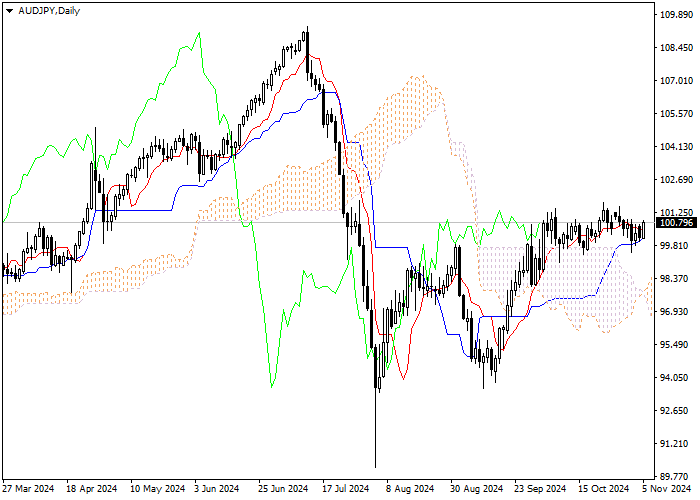This screenshot has width=700, height=500.
Task: Click the 92.650 price level label
Action: [x=674, y=411]
